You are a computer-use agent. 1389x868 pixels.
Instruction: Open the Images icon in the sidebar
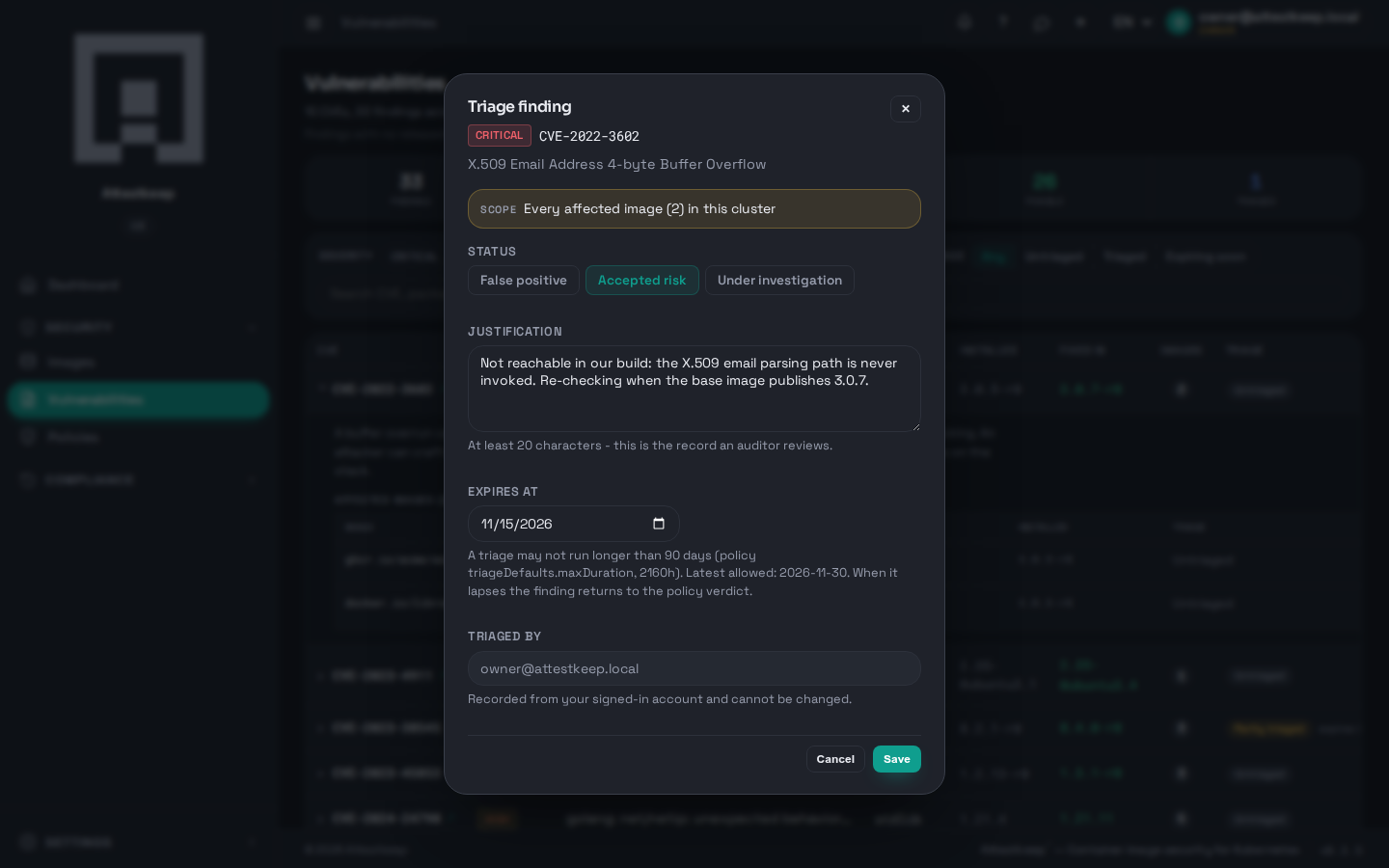point(28,363)
